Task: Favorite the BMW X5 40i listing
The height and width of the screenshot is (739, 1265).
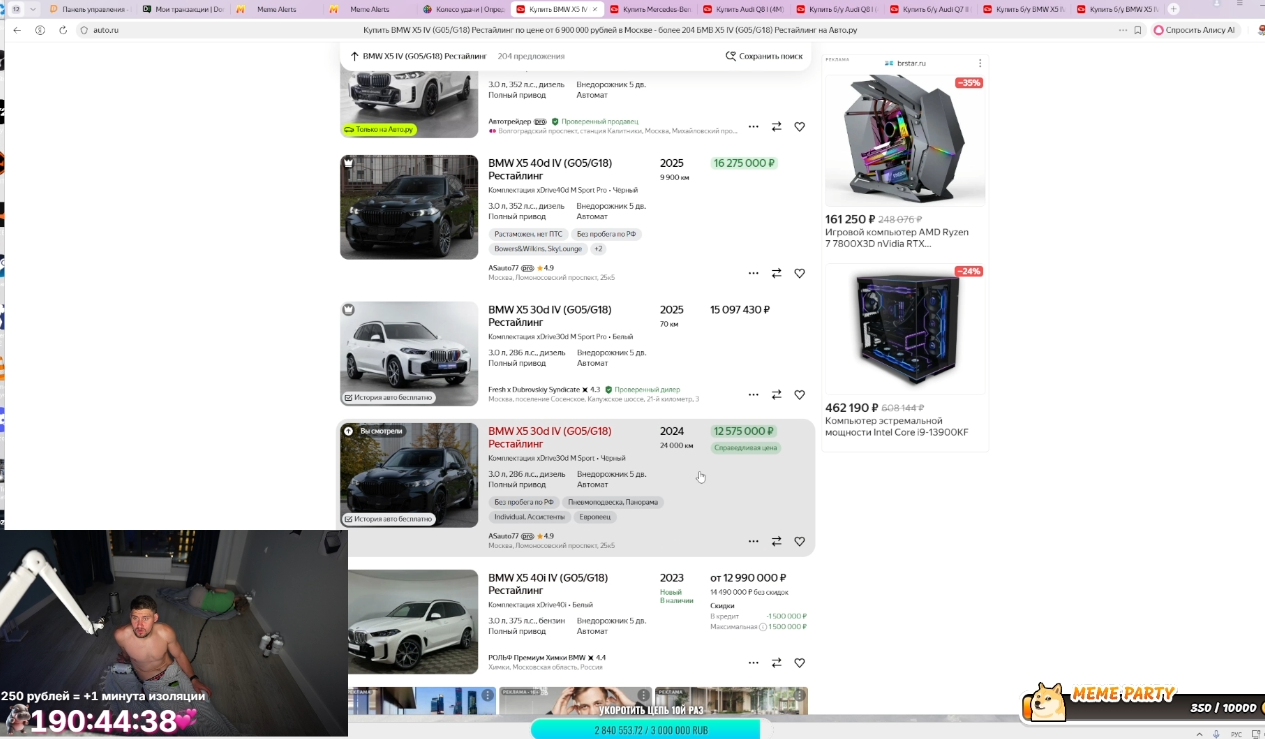Action: tap(799, 663)
